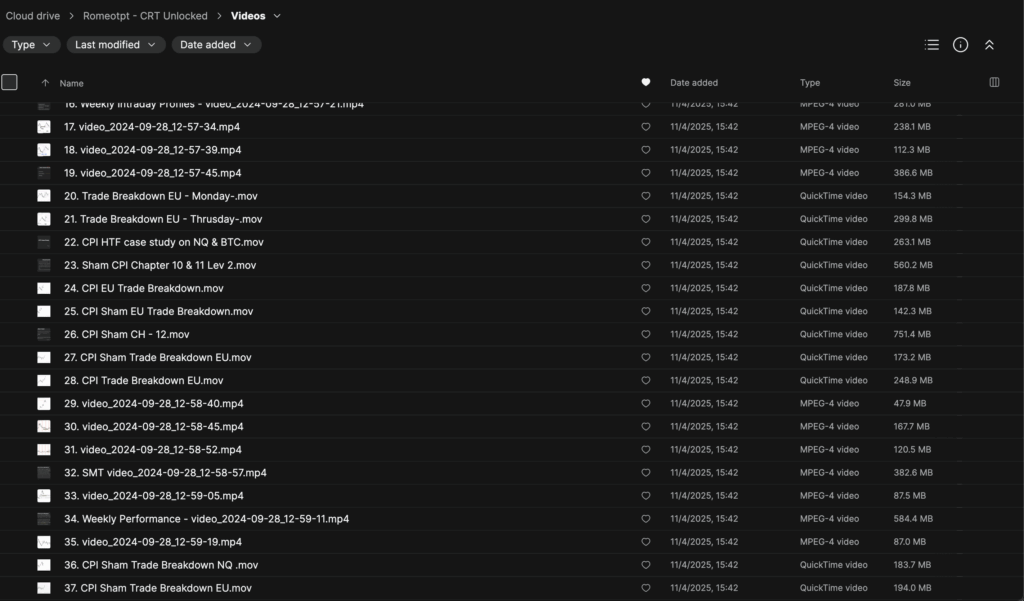Open the info panel icon
The height and width of the screenshot is (601, 1024).
tap(960, 45)
